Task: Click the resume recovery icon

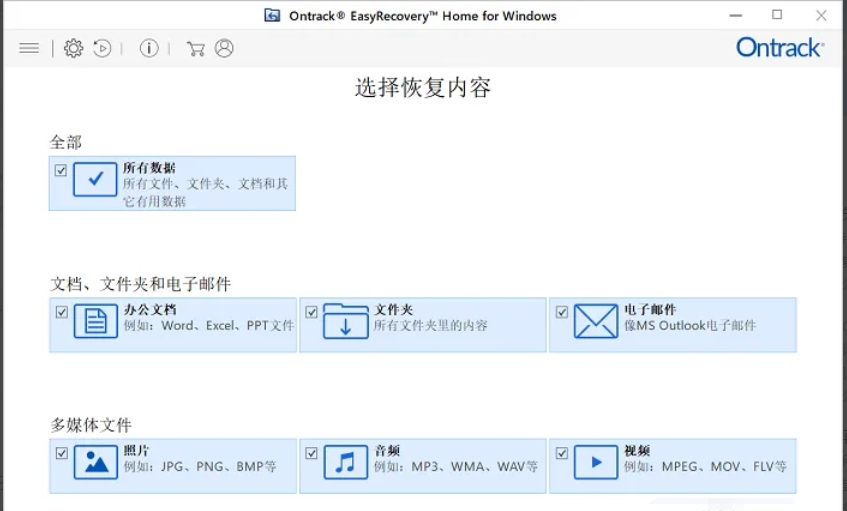Action: point(102,49)
